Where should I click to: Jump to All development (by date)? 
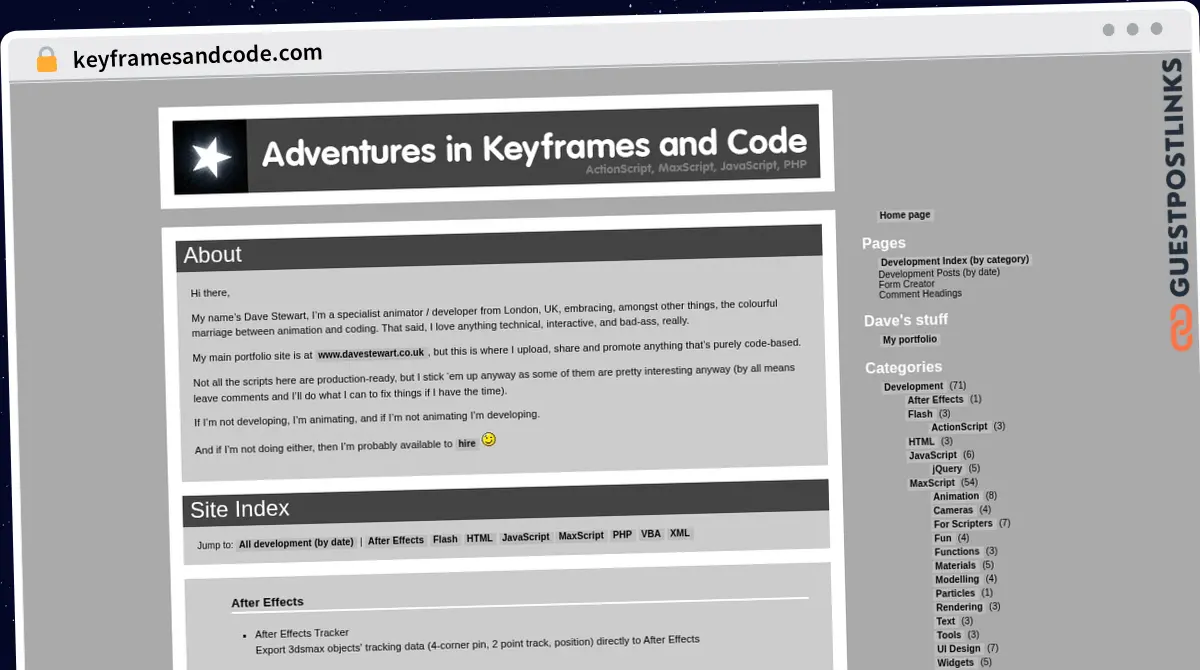tap(296, 543)
